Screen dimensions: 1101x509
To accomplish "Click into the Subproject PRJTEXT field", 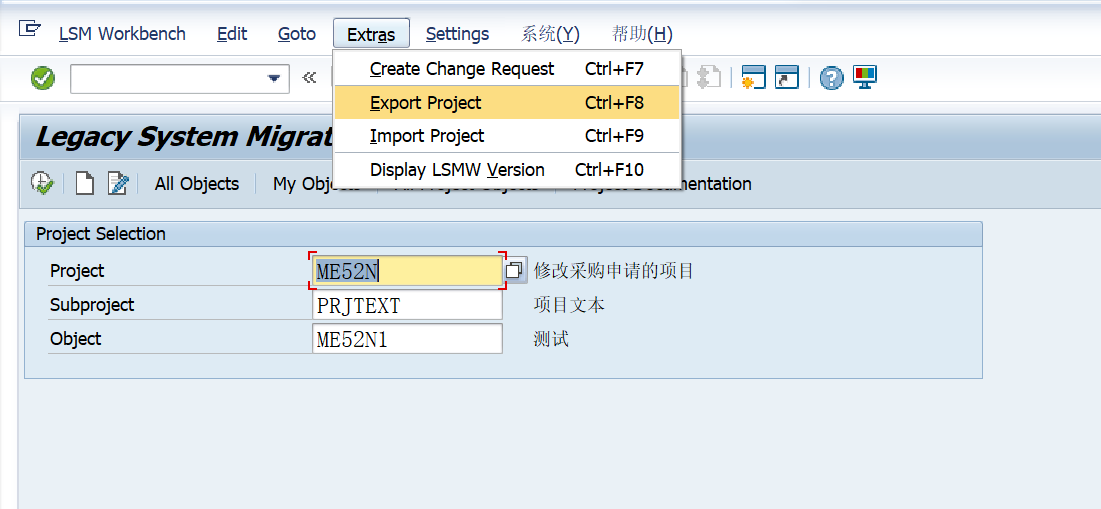I will click(407, 305).
